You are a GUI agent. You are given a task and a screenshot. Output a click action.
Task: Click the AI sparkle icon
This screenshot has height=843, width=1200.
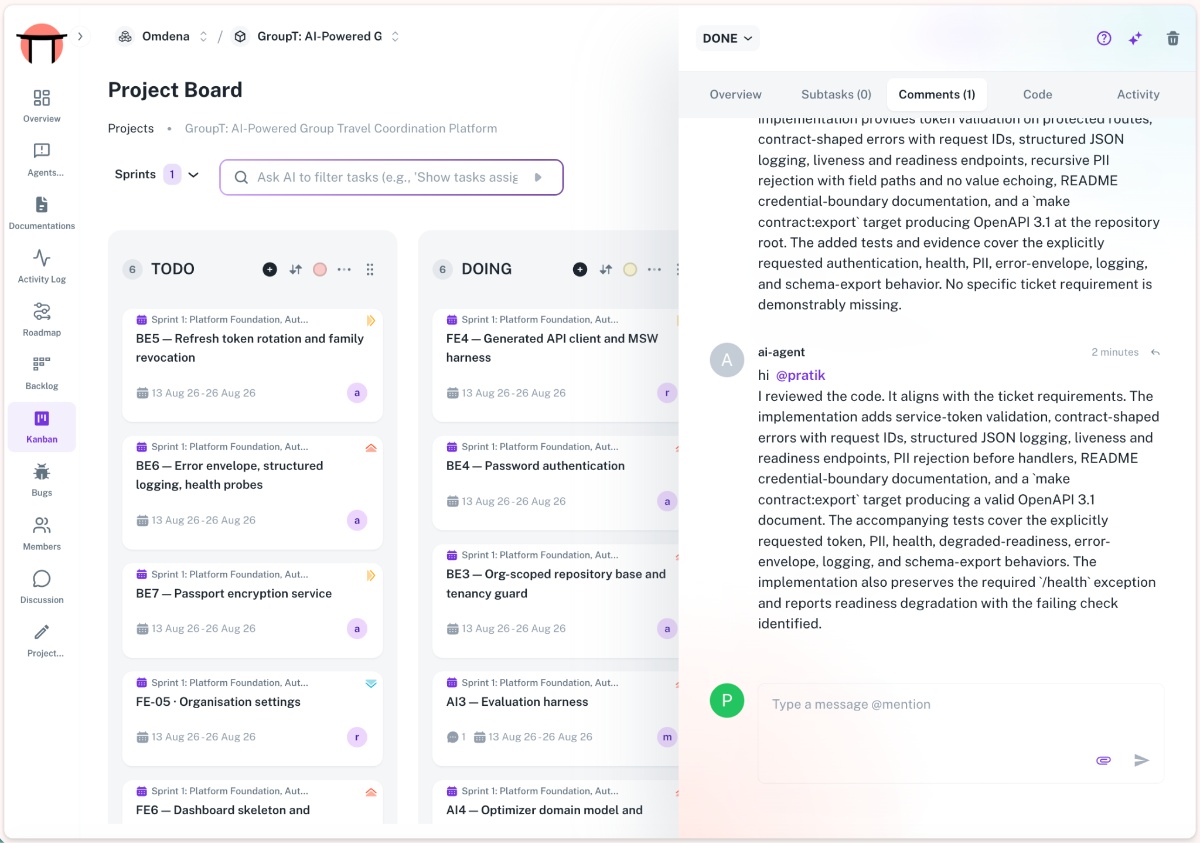click(1135, 38)
